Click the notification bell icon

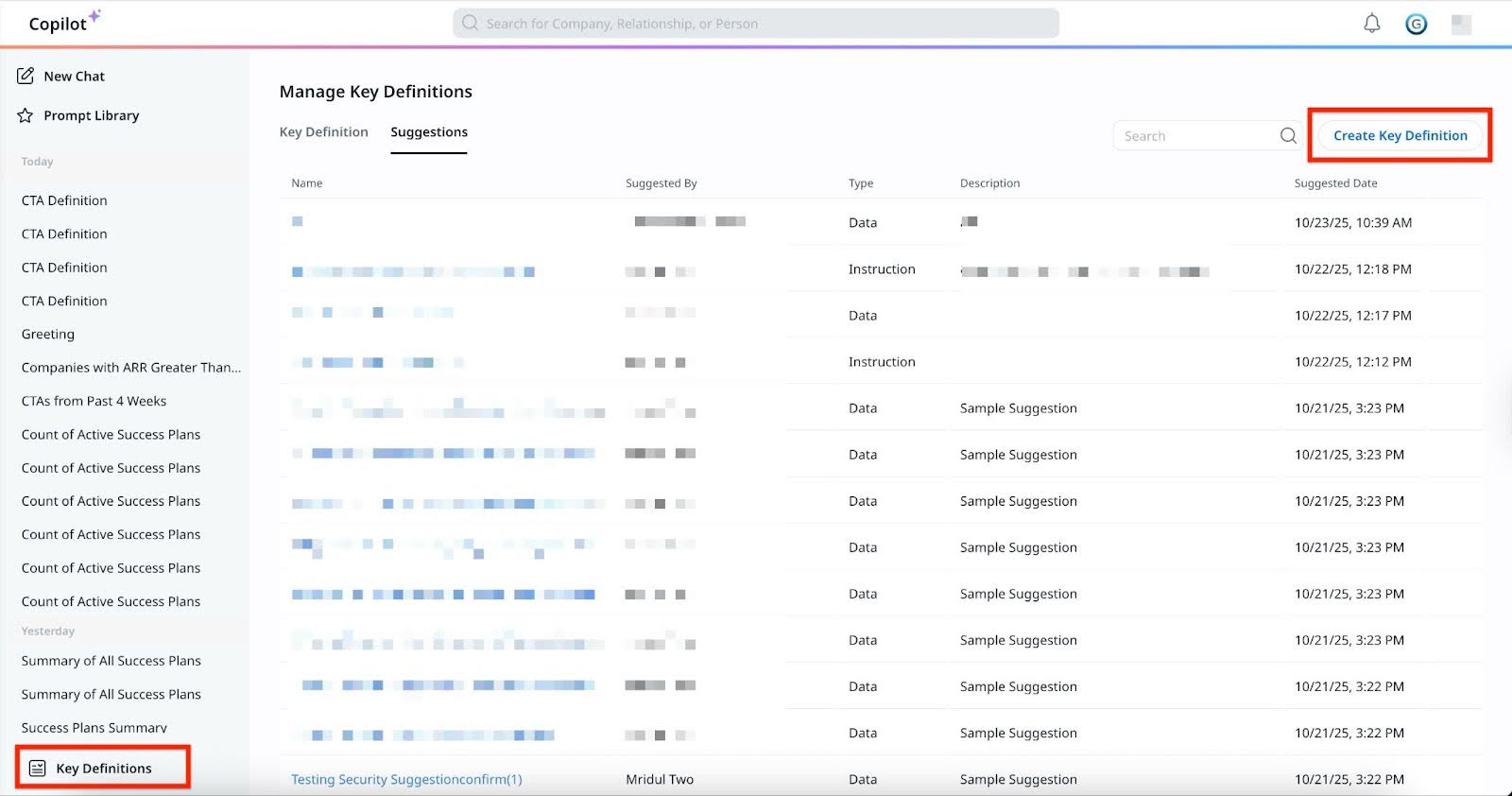(x=1371, y=24)
